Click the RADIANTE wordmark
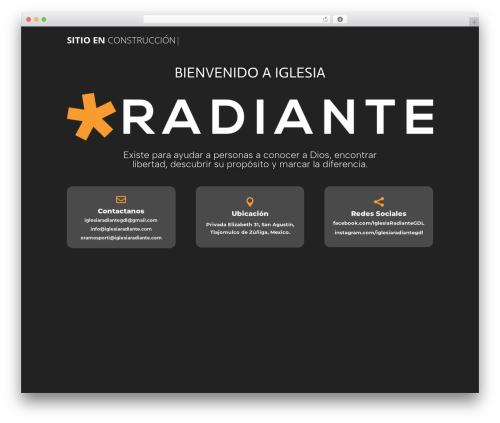Screen dimensions: 500x423 (x=278, y=116)
